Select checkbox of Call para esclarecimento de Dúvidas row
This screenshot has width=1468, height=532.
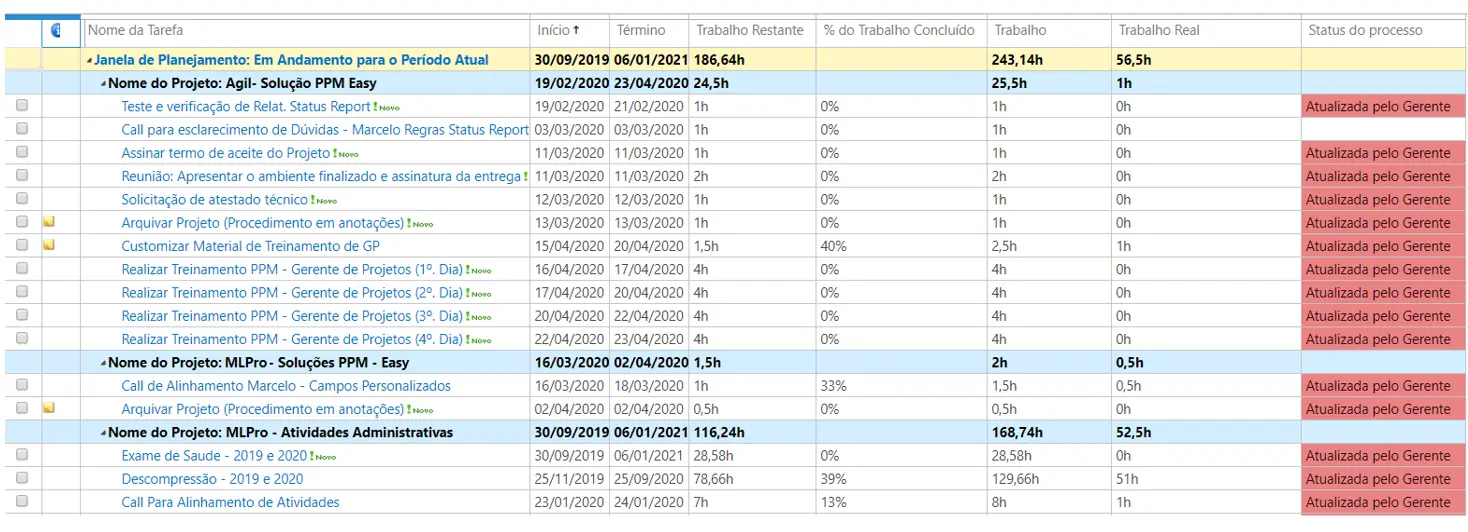[22, 129]
